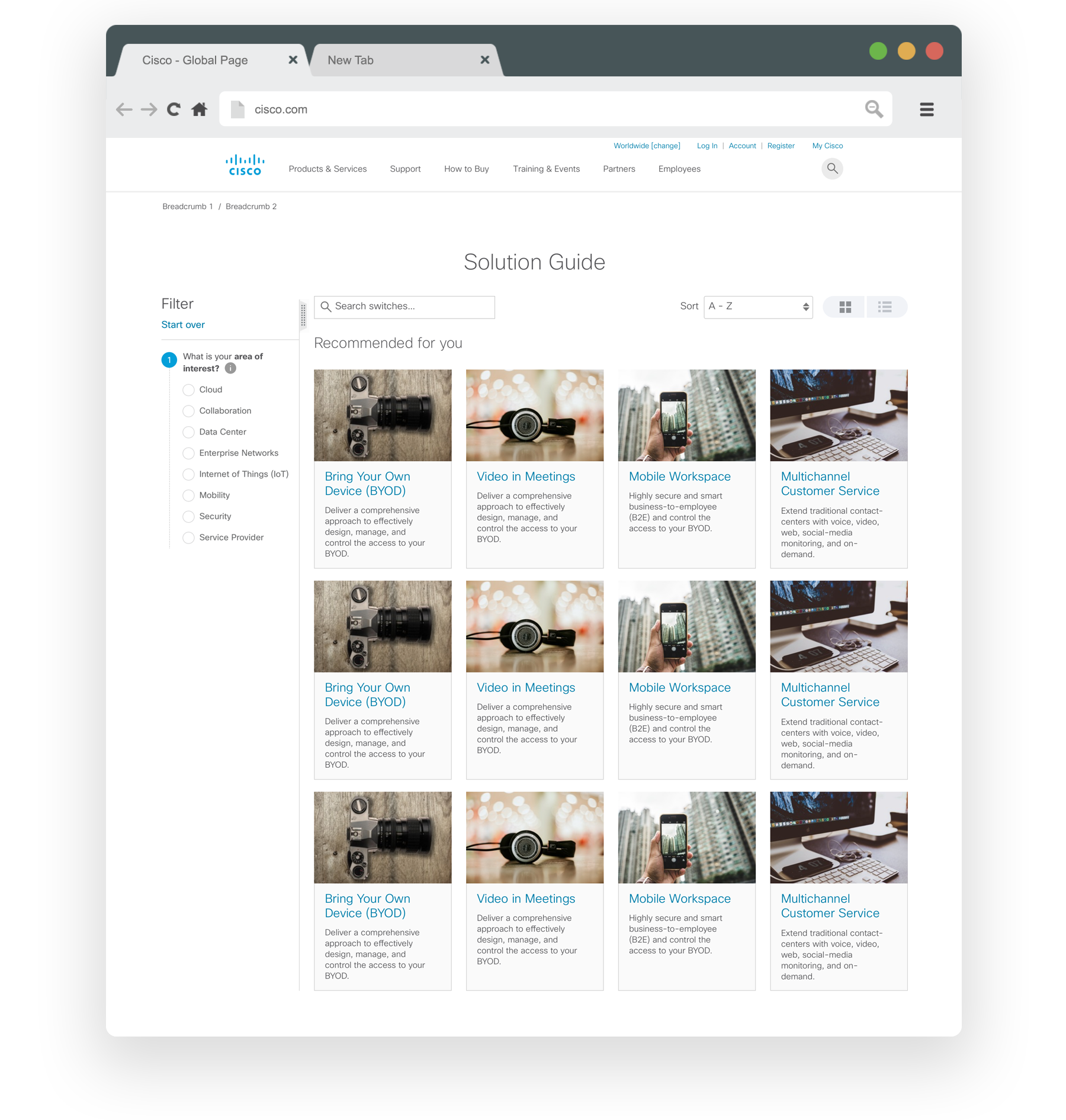Click the browser forward arrow
The width and height of the screenshot is (1066, 1120).
point(149,110)
